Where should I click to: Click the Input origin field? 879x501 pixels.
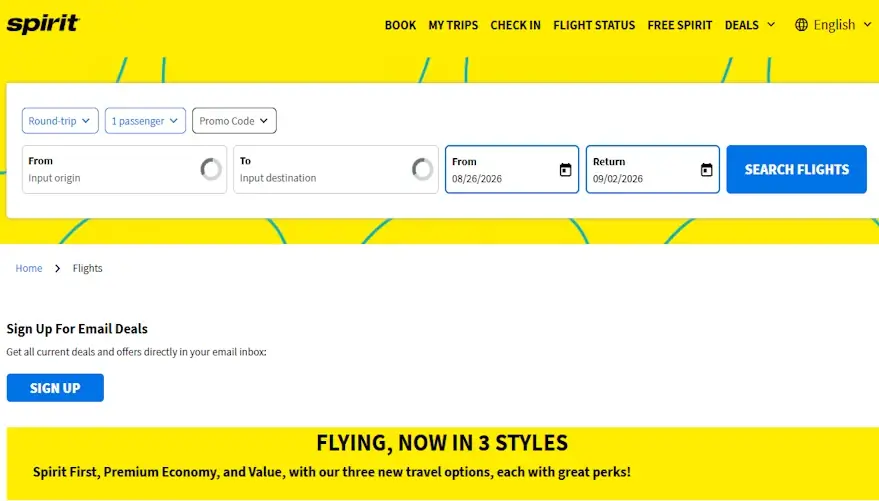(124, 169)
